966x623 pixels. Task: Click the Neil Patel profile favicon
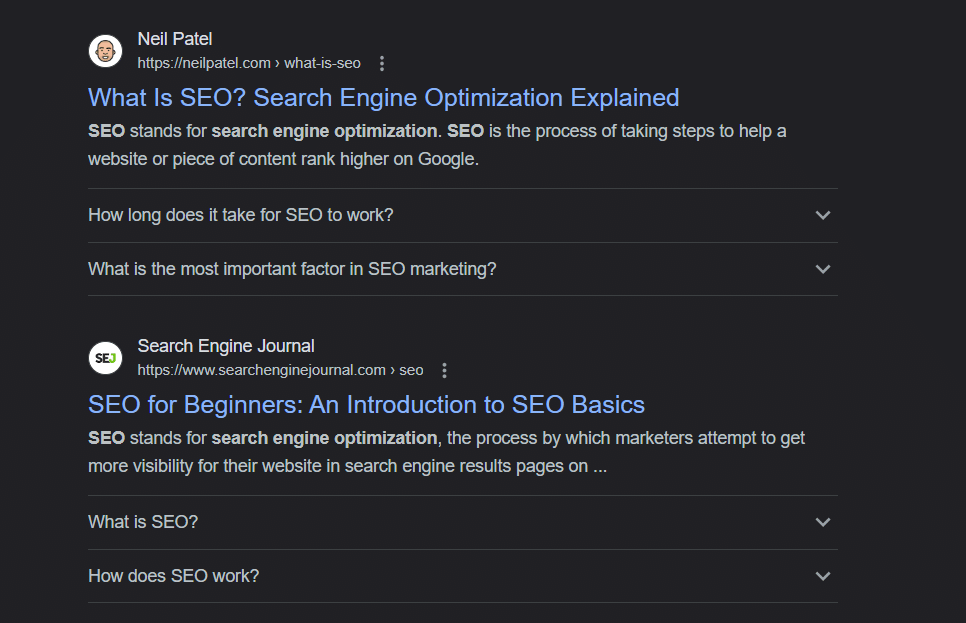tap(105, 51)
